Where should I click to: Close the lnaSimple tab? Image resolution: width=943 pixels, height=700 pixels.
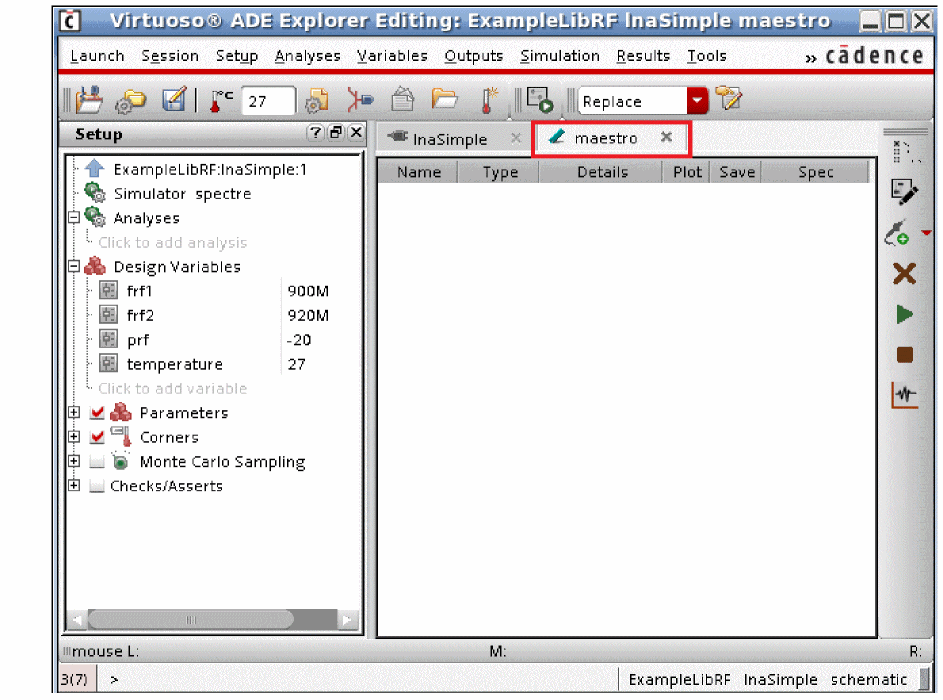(515, 138)
